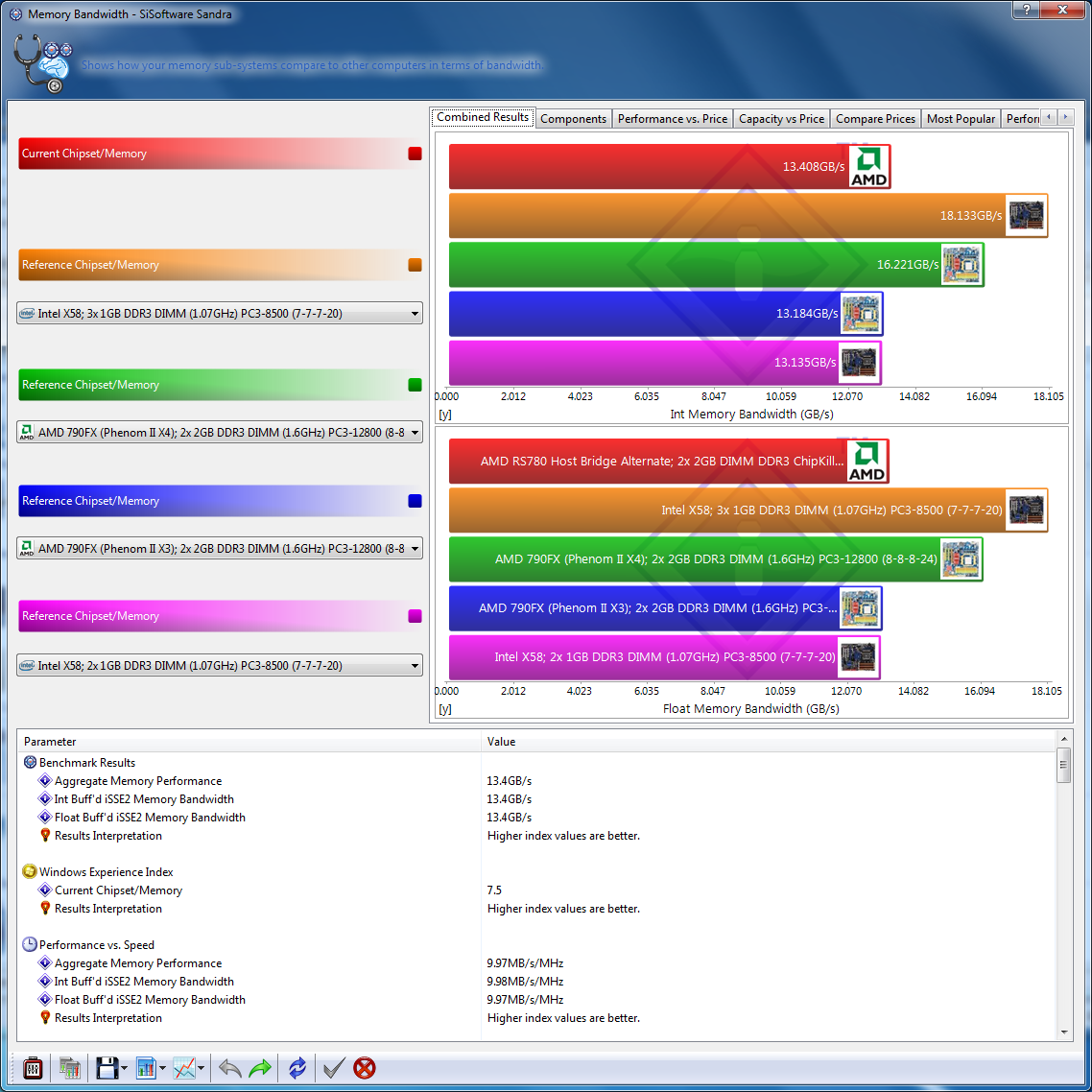The width and height of the screenshot is (1092, 1092).
Task: Click the grayed copy-charts toolbar icon
Action: 70,1068
